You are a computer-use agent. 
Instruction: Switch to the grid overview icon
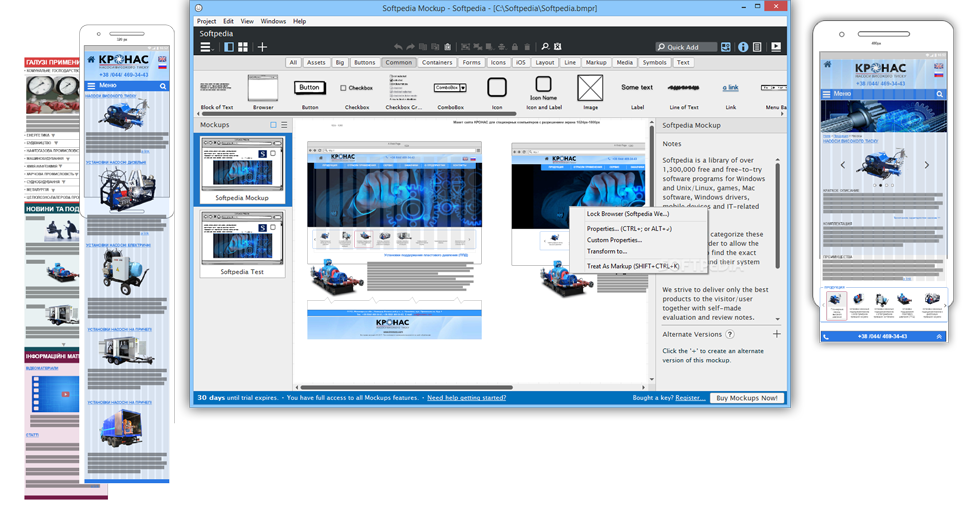(x=242, y=47)
